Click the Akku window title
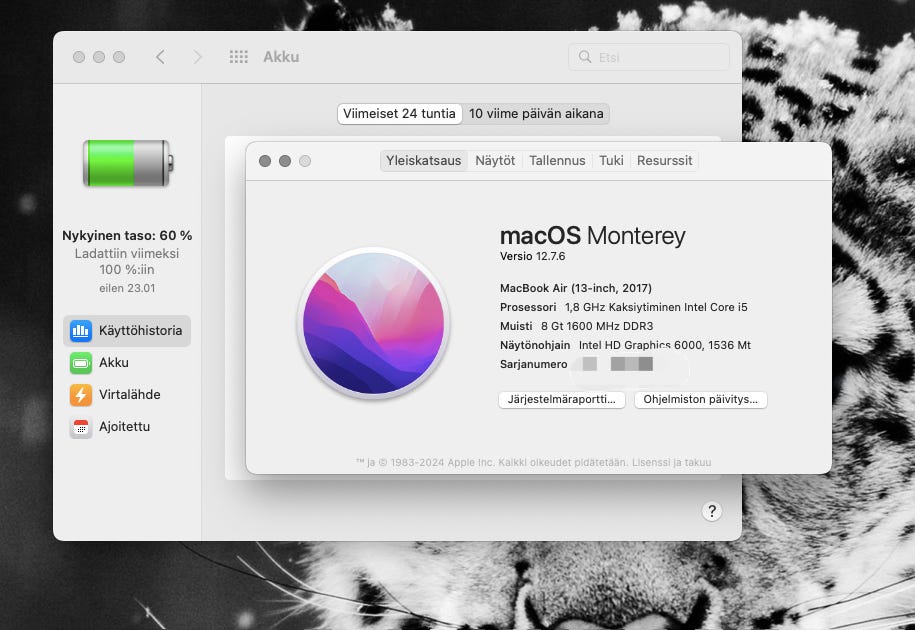 click(x=281, y=57)
